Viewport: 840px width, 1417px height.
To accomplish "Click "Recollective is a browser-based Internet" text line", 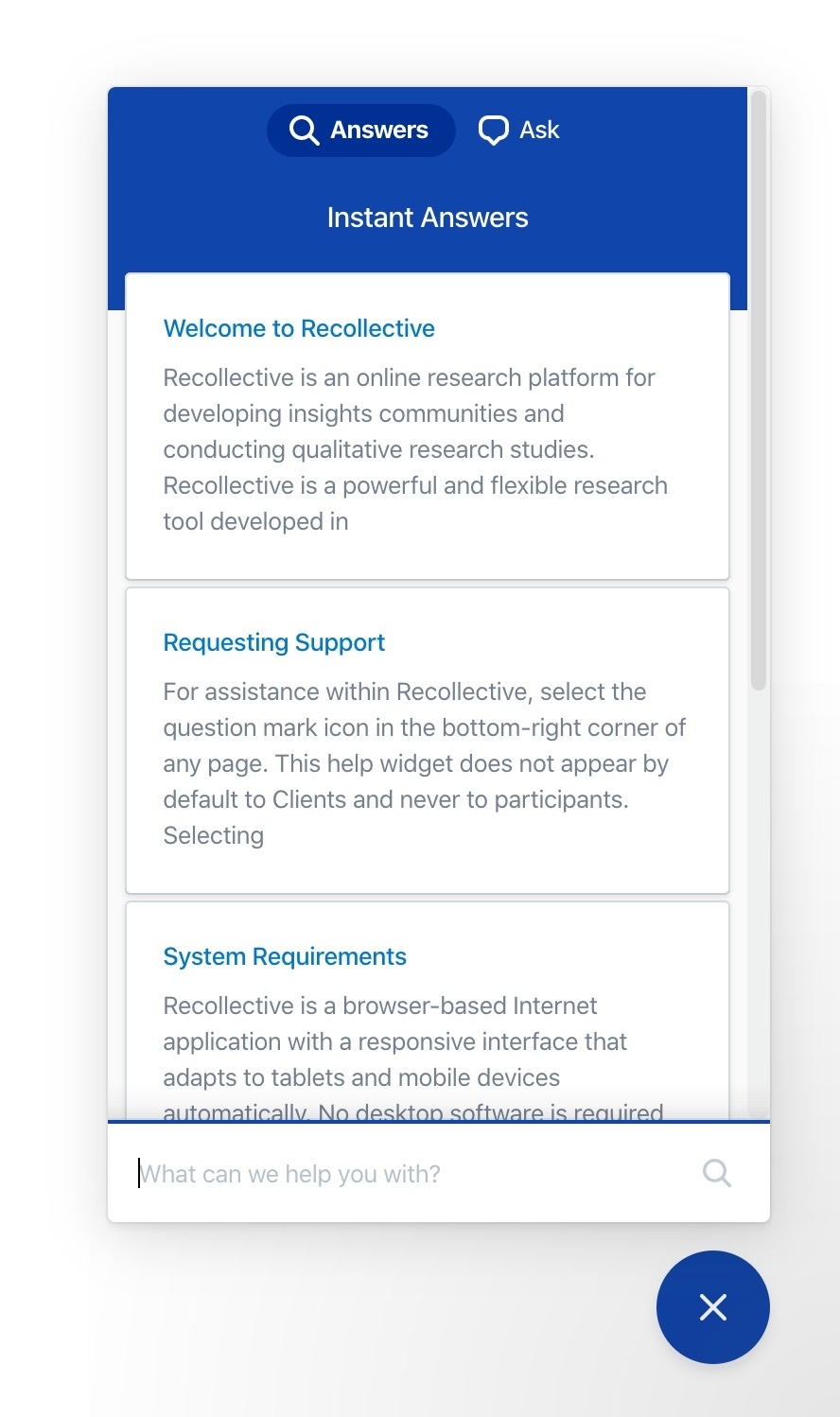I will coord(380,1006).
